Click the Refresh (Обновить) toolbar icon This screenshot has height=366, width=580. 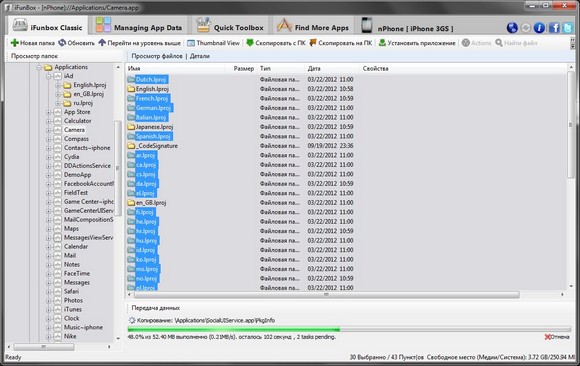tap(62, 43)
